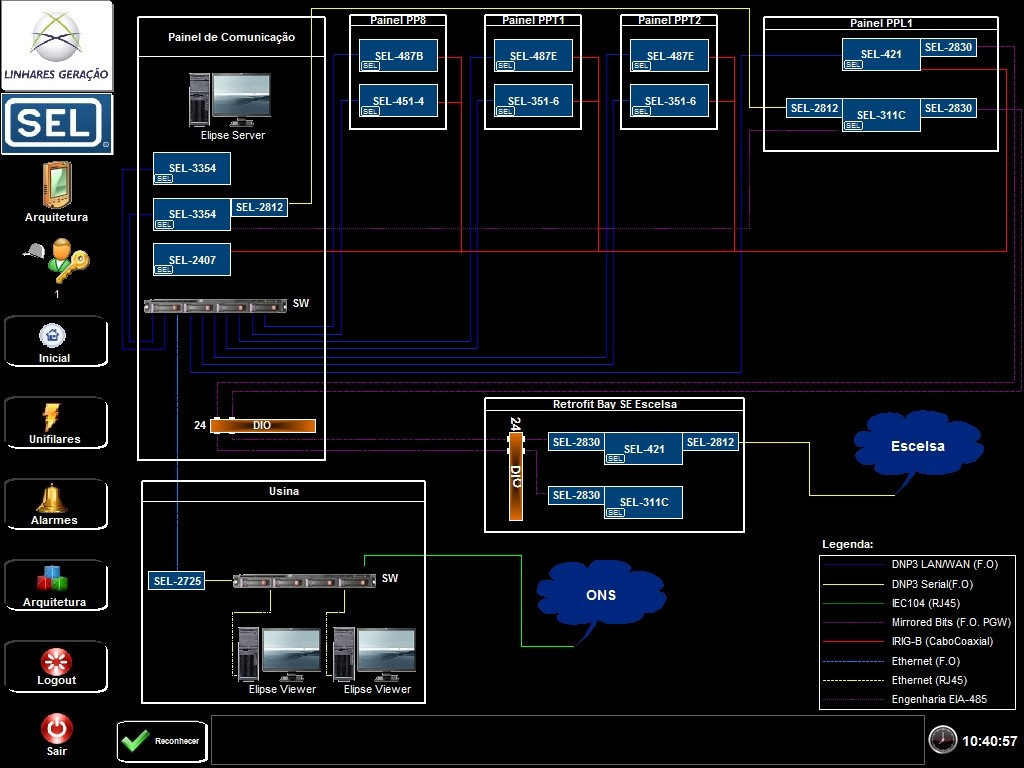
Task: Click the empty alarm message field
Action: click(568, 740)
